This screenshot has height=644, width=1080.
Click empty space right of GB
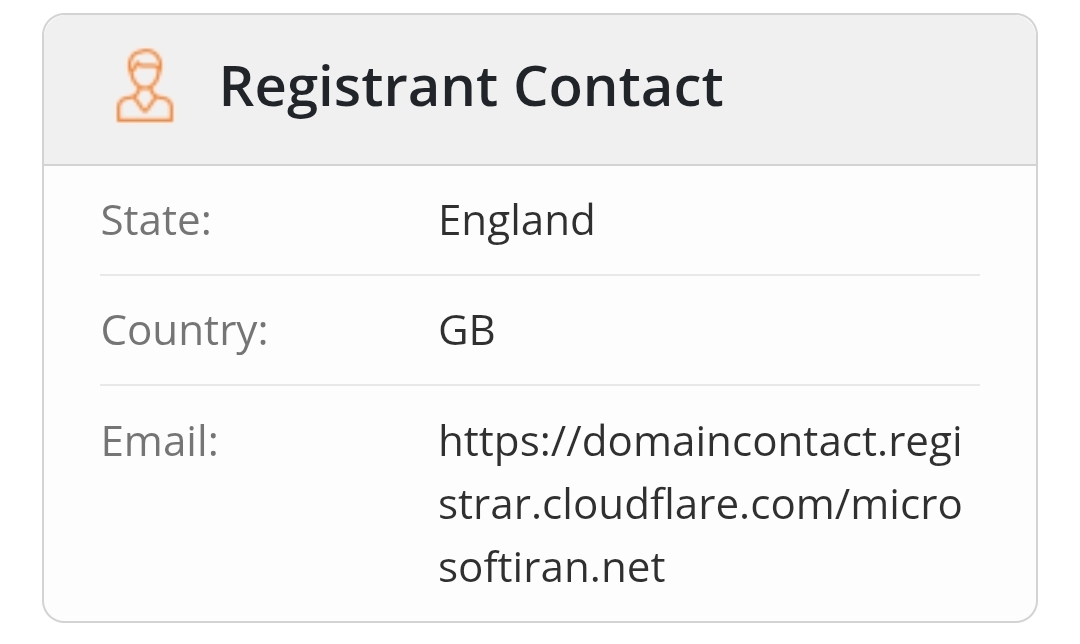pyautogui.click(x=750, y=331)
